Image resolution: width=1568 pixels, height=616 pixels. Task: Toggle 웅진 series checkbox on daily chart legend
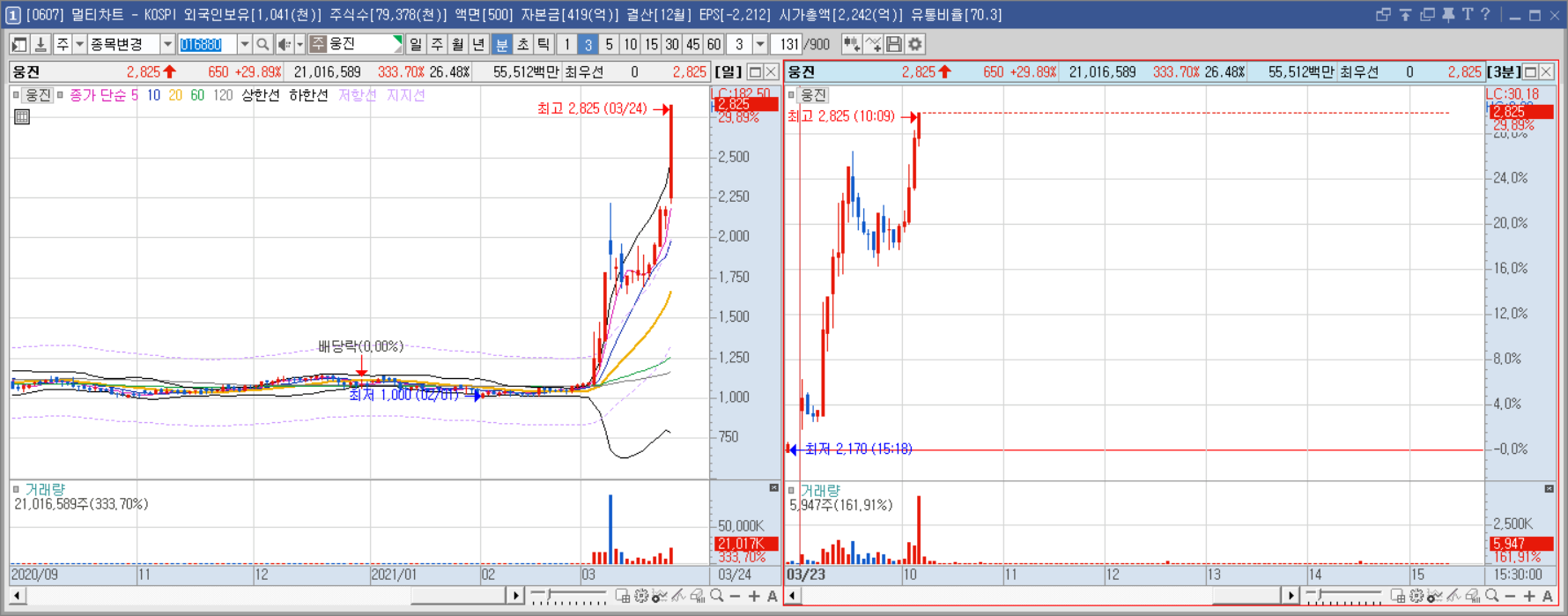click(x=17, y=94)
